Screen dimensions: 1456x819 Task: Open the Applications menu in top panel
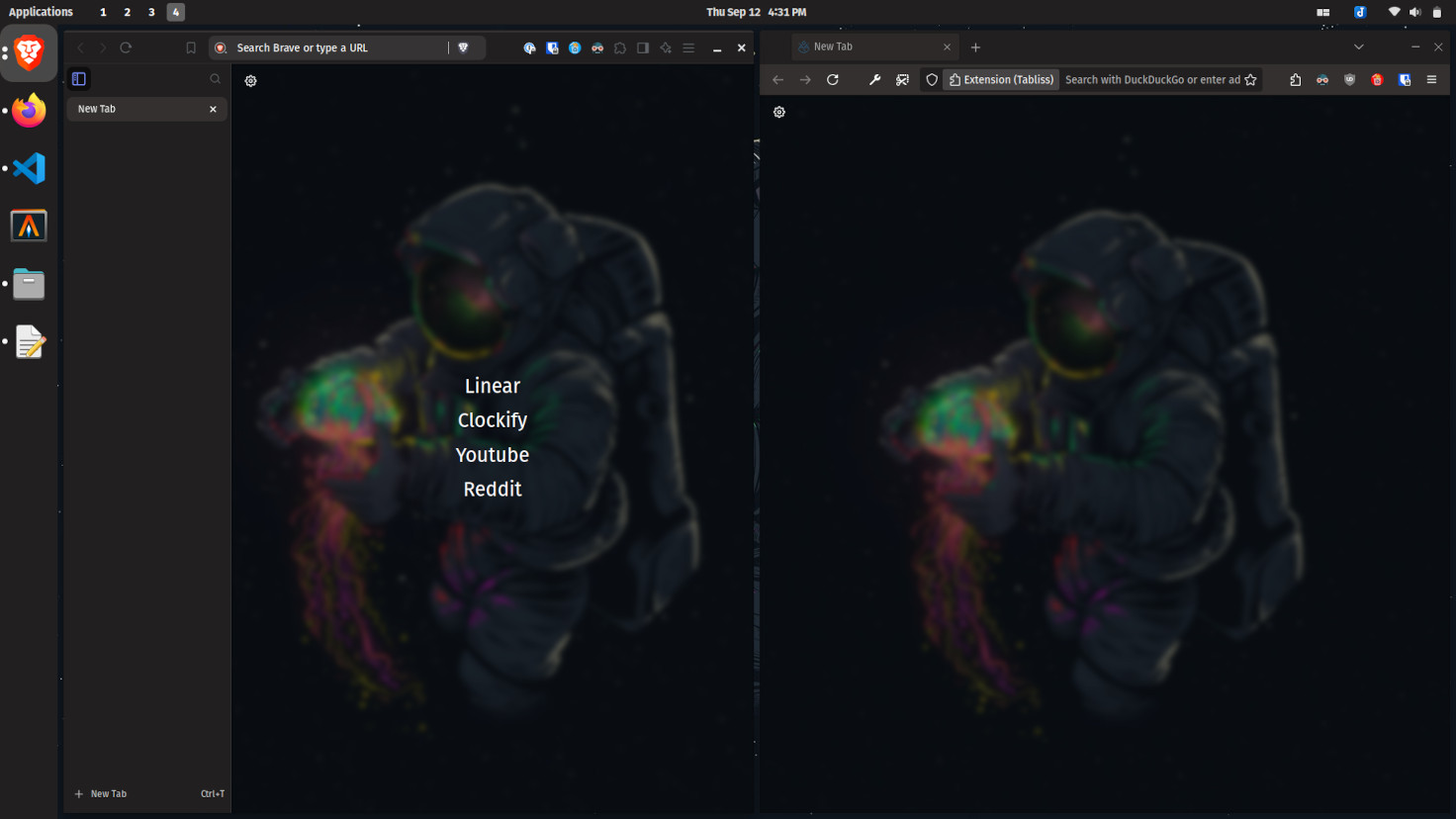click(x=41, y=12)
